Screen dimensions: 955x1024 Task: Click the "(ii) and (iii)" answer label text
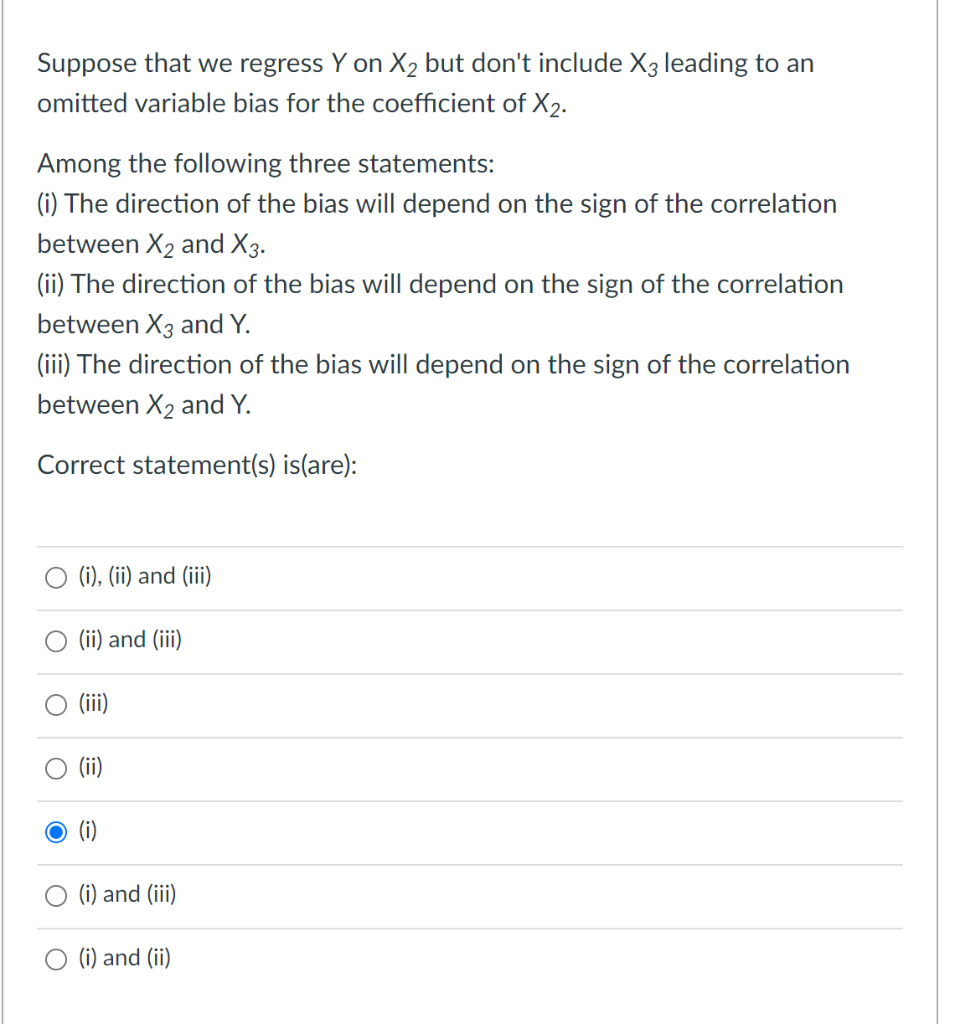[x=130, y=639]
